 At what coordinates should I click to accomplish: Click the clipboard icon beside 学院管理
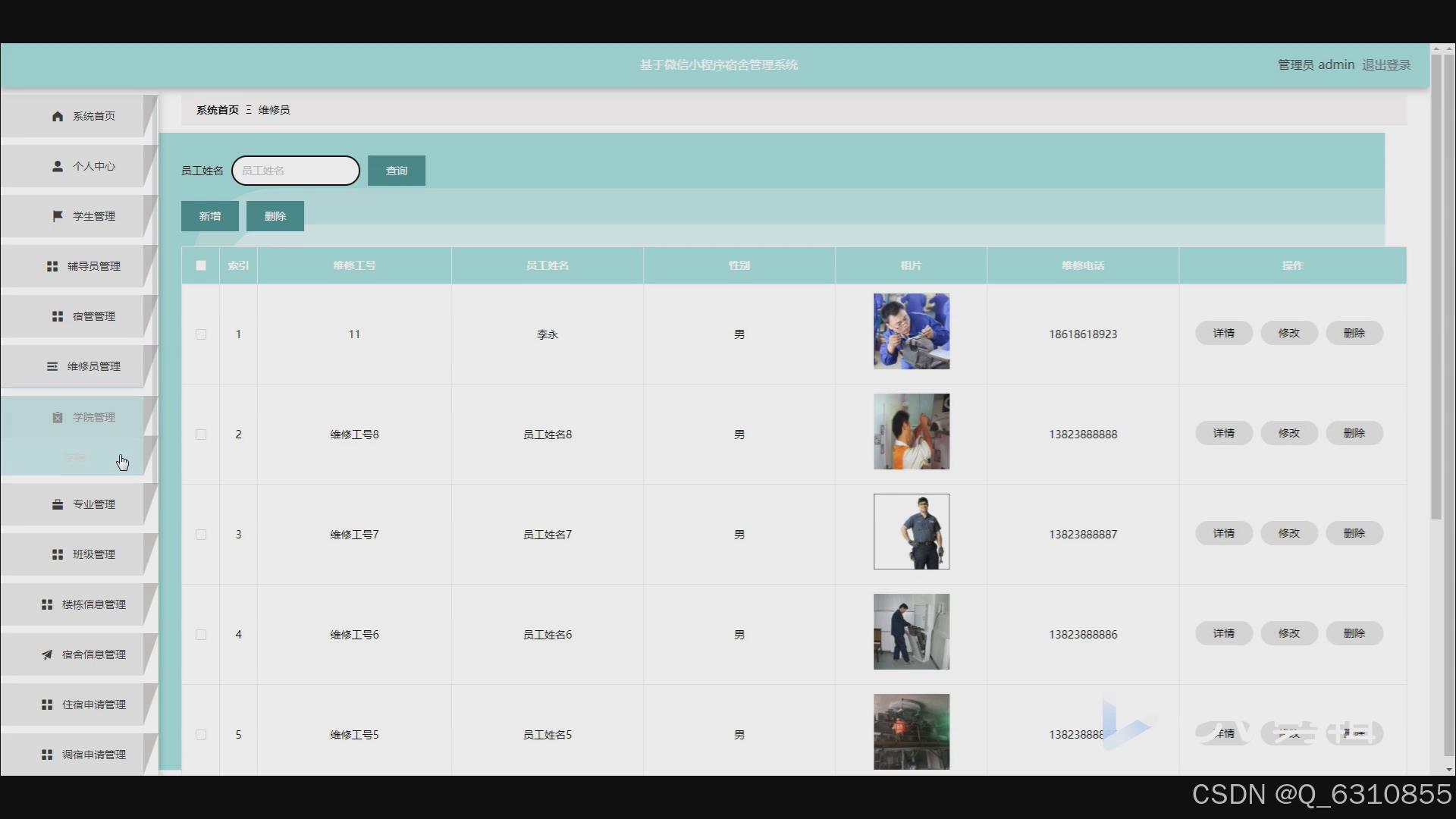[58, 417]
